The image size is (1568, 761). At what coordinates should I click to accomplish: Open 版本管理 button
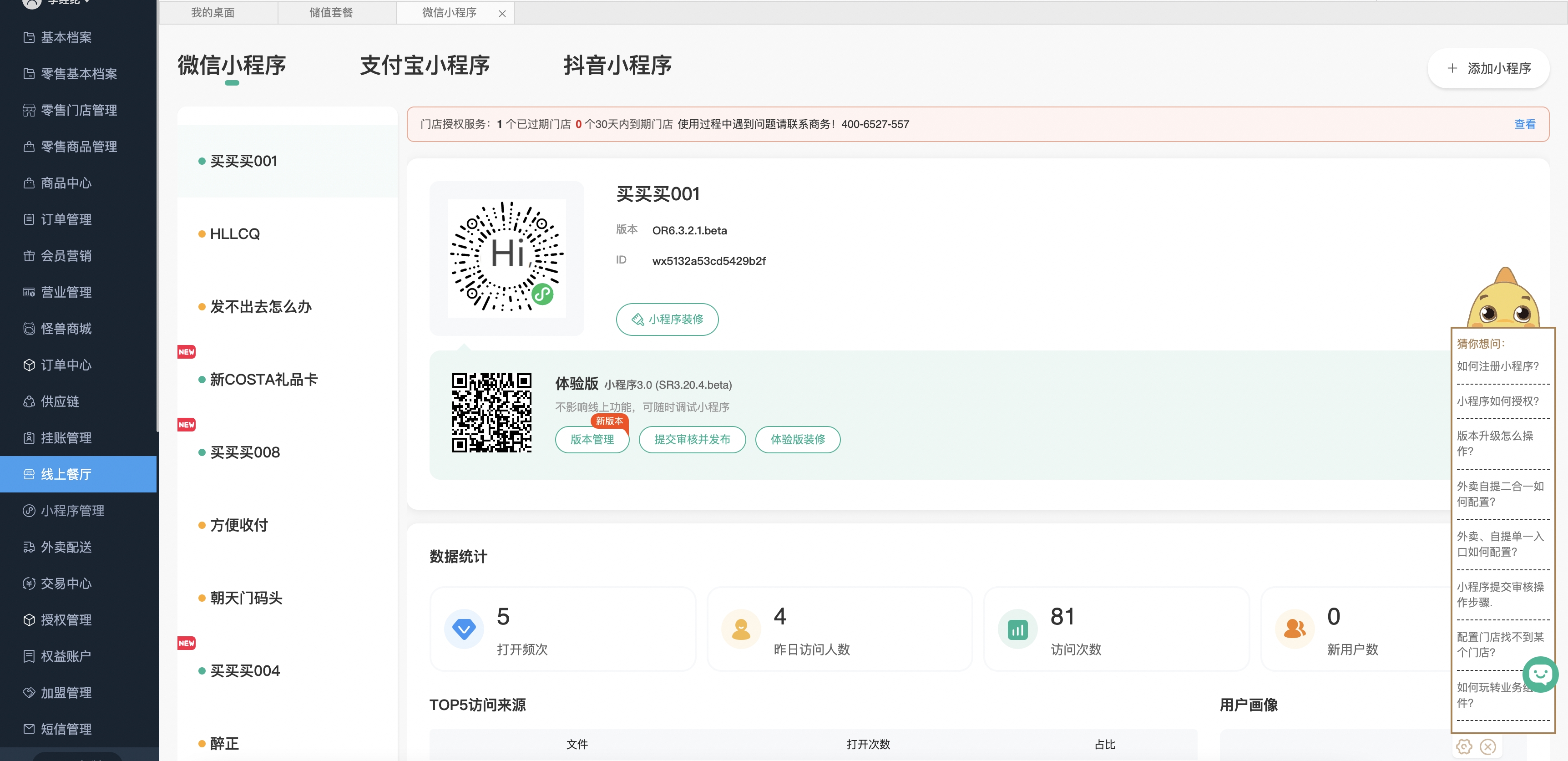click(x=592, y=440)
